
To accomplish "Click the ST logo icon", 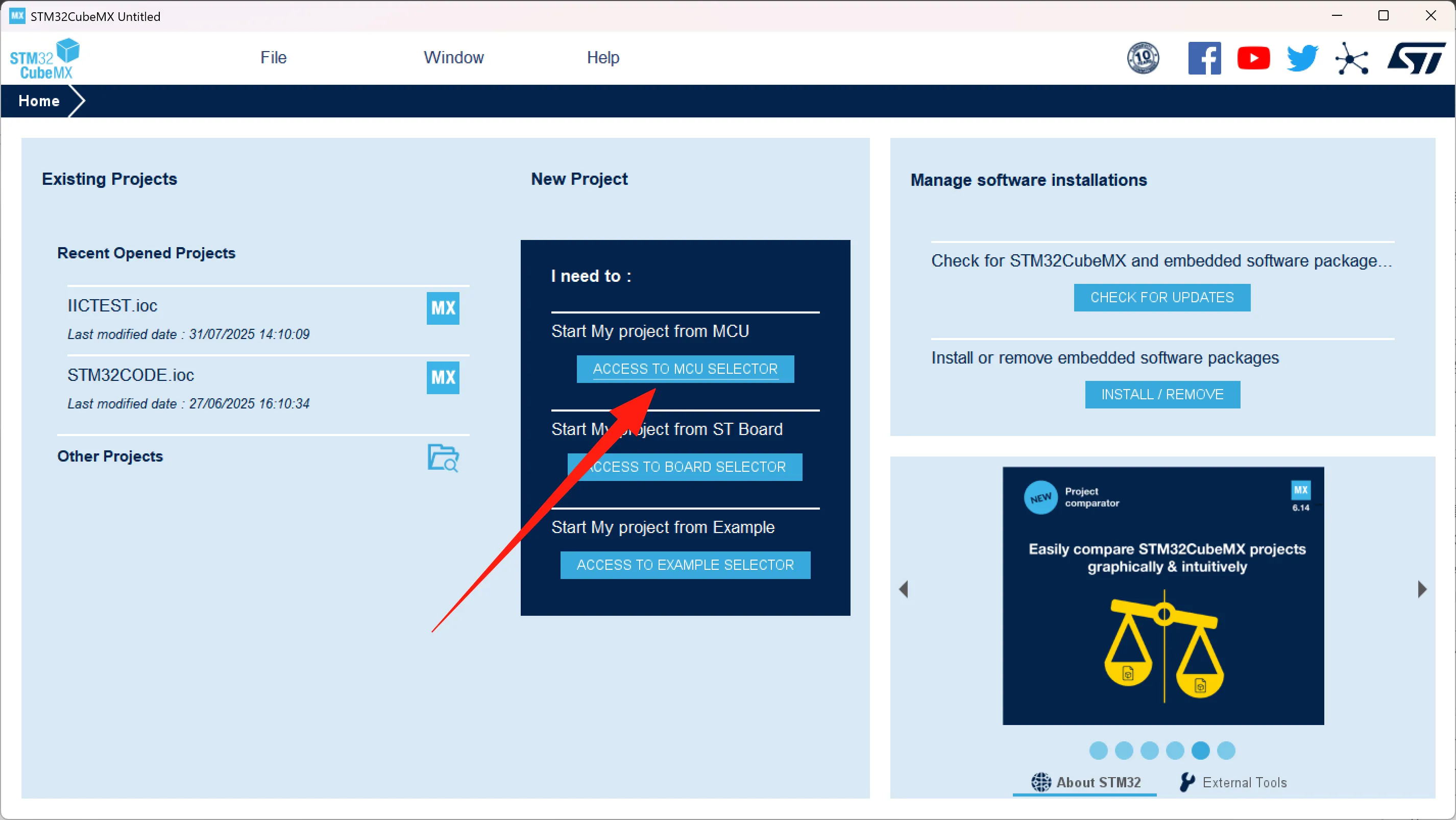I will [x=1415, y=58].
